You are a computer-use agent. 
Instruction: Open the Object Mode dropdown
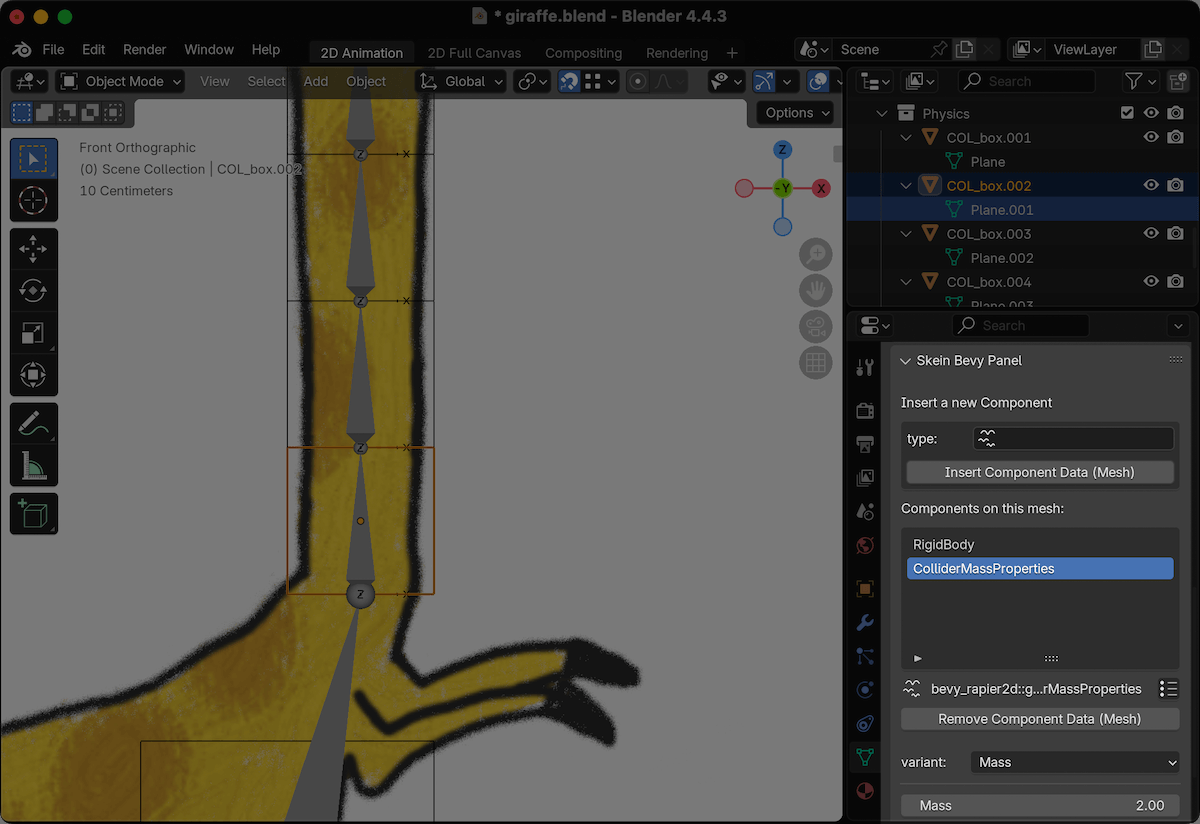pyautogui.click(x=118, y=81)
